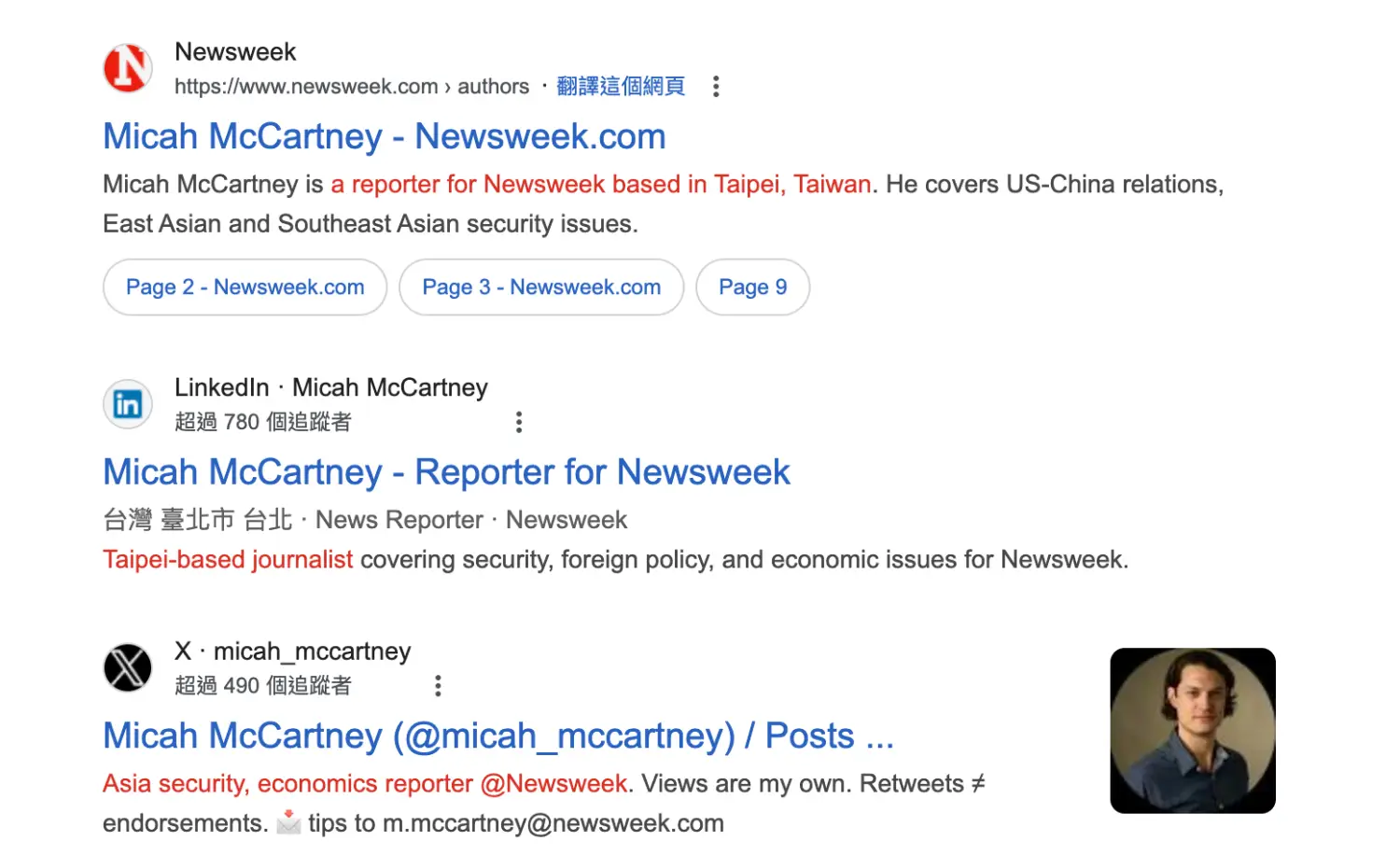Click Micah McCartney profile photo thumbnail
Image resolution: width=1400 pixels, height=855 pixels.
1193,731
